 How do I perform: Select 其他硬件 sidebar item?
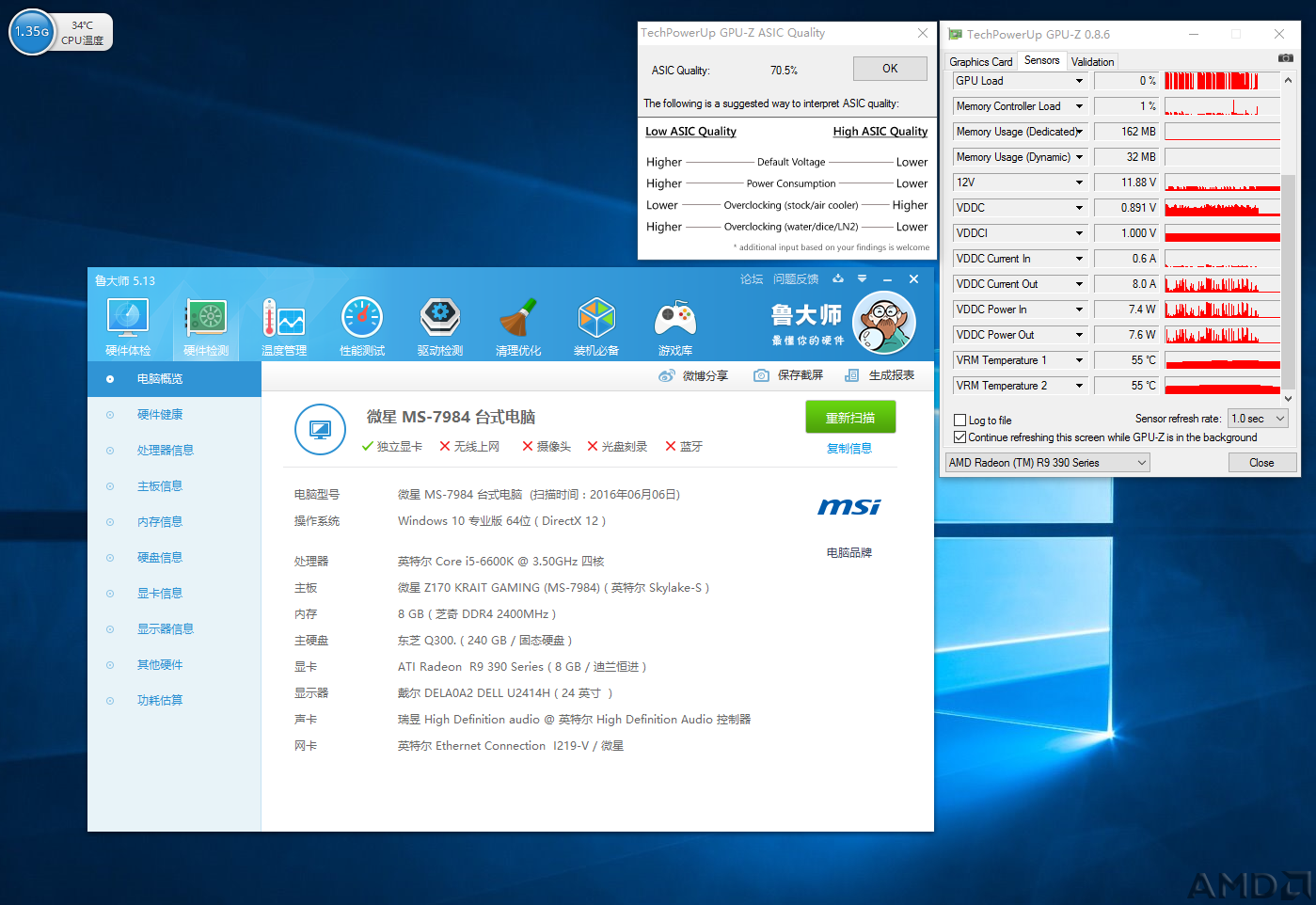pos(174,665)
